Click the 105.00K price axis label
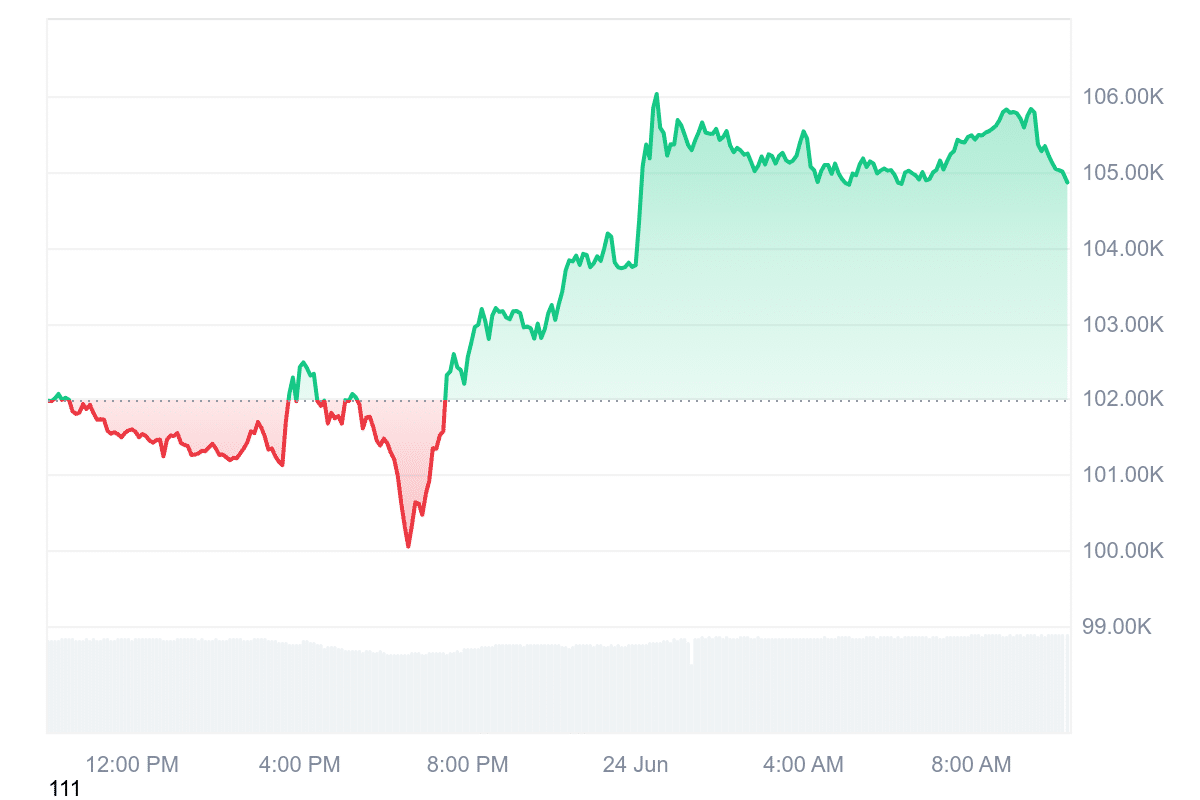This screenshot has height=800, width=1200. [x=1123, y=173]
